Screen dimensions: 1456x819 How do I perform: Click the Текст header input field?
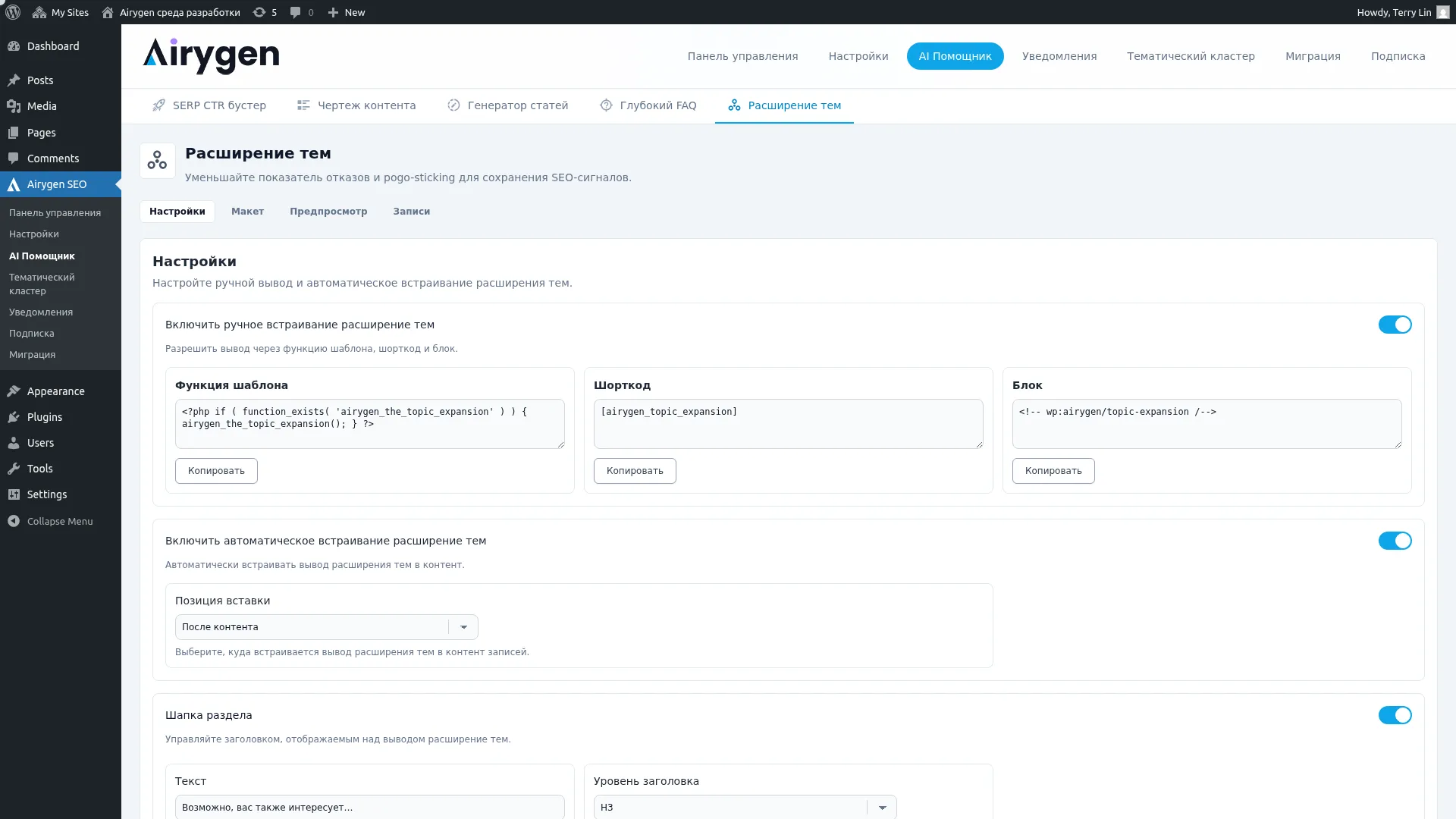coord(370,807)
